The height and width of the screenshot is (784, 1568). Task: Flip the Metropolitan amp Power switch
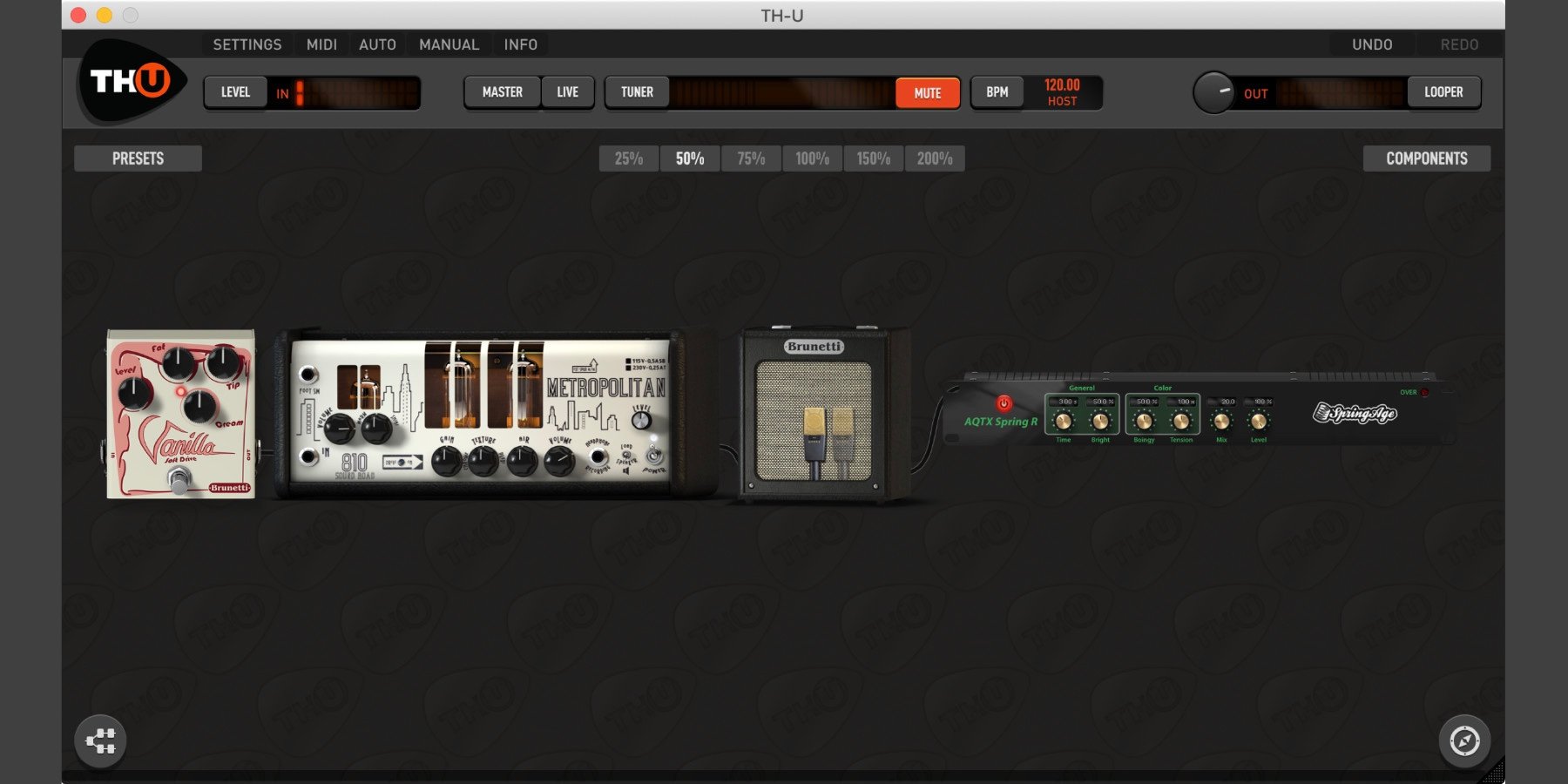click(654, 455)
